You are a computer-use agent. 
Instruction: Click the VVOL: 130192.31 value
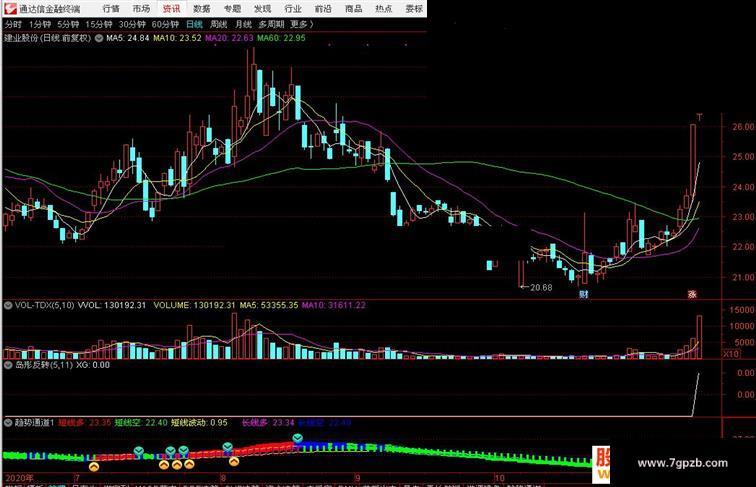[111, 305]
